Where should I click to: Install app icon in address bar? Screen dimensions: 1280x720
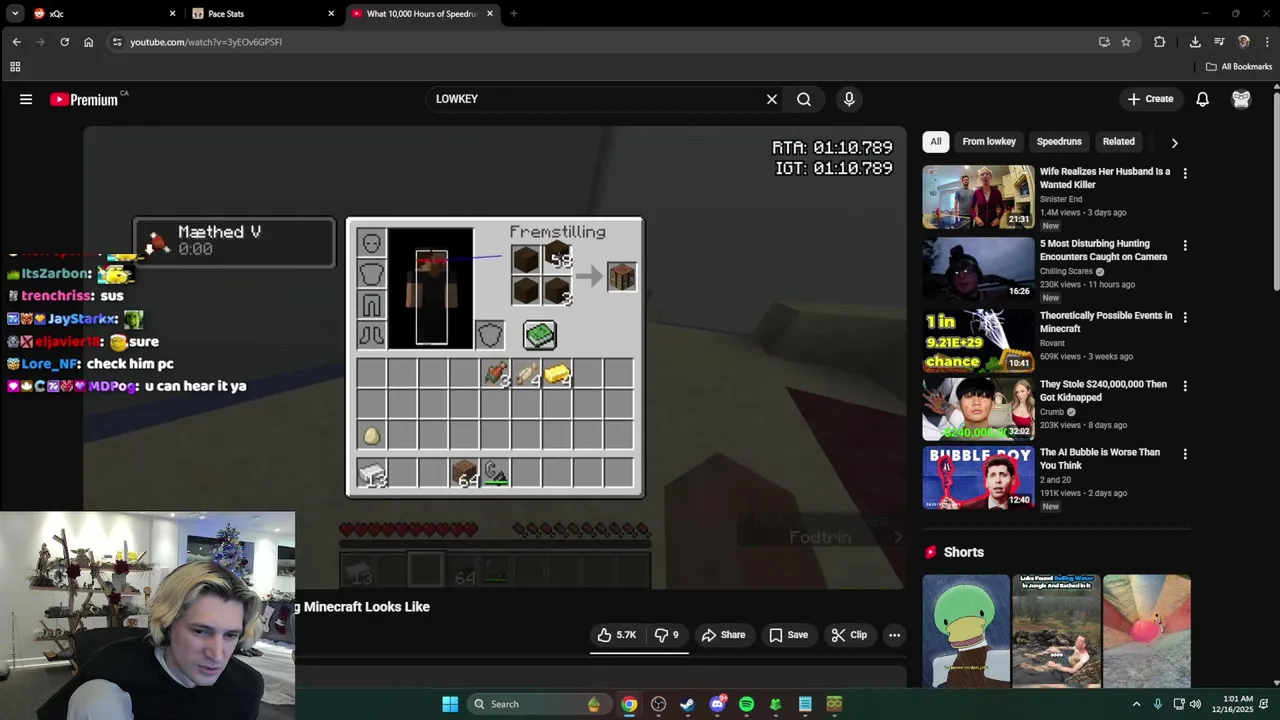point(1104,42)
